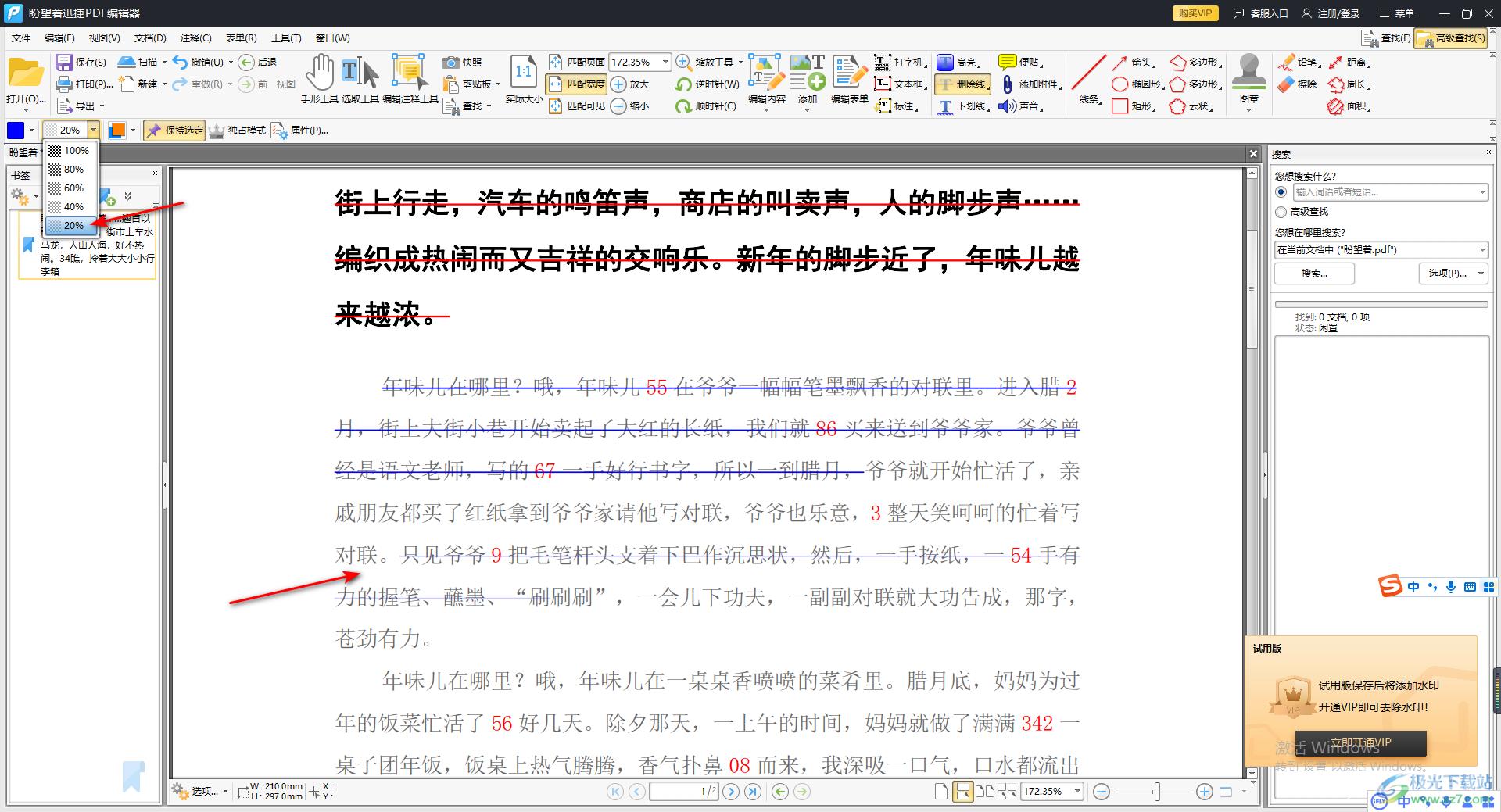Expand the stroke color dropdown arrow
The height and width of the screenshot is (812, 1501).
pos(31,131)
